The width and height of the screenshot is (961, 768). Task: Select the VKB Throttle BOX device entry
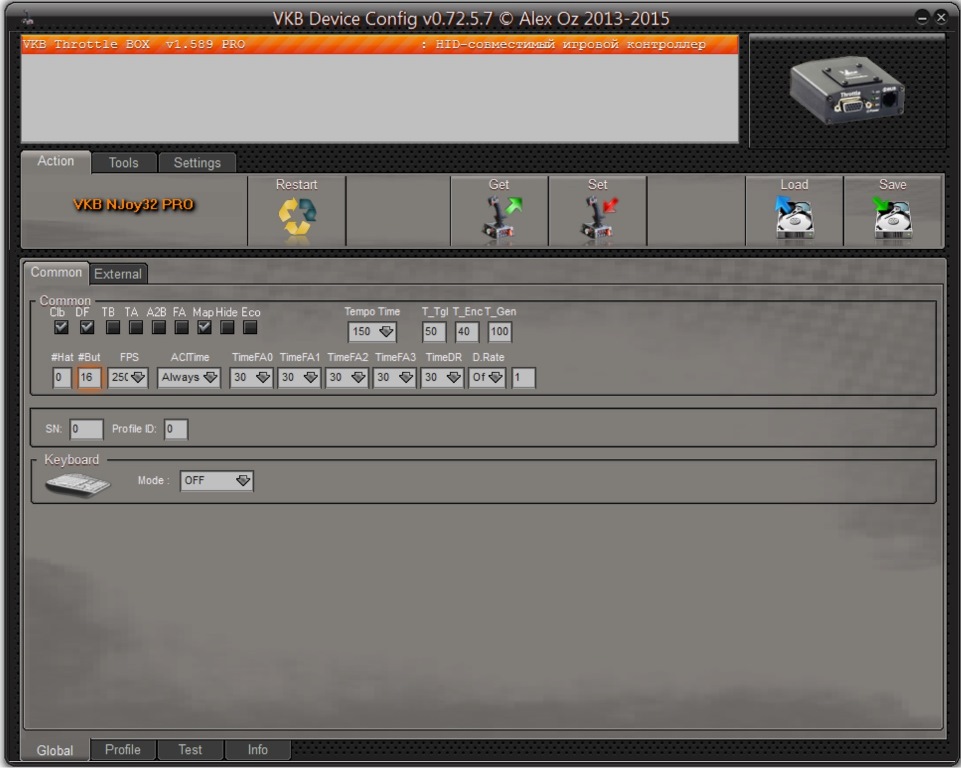tap(379, 45)
